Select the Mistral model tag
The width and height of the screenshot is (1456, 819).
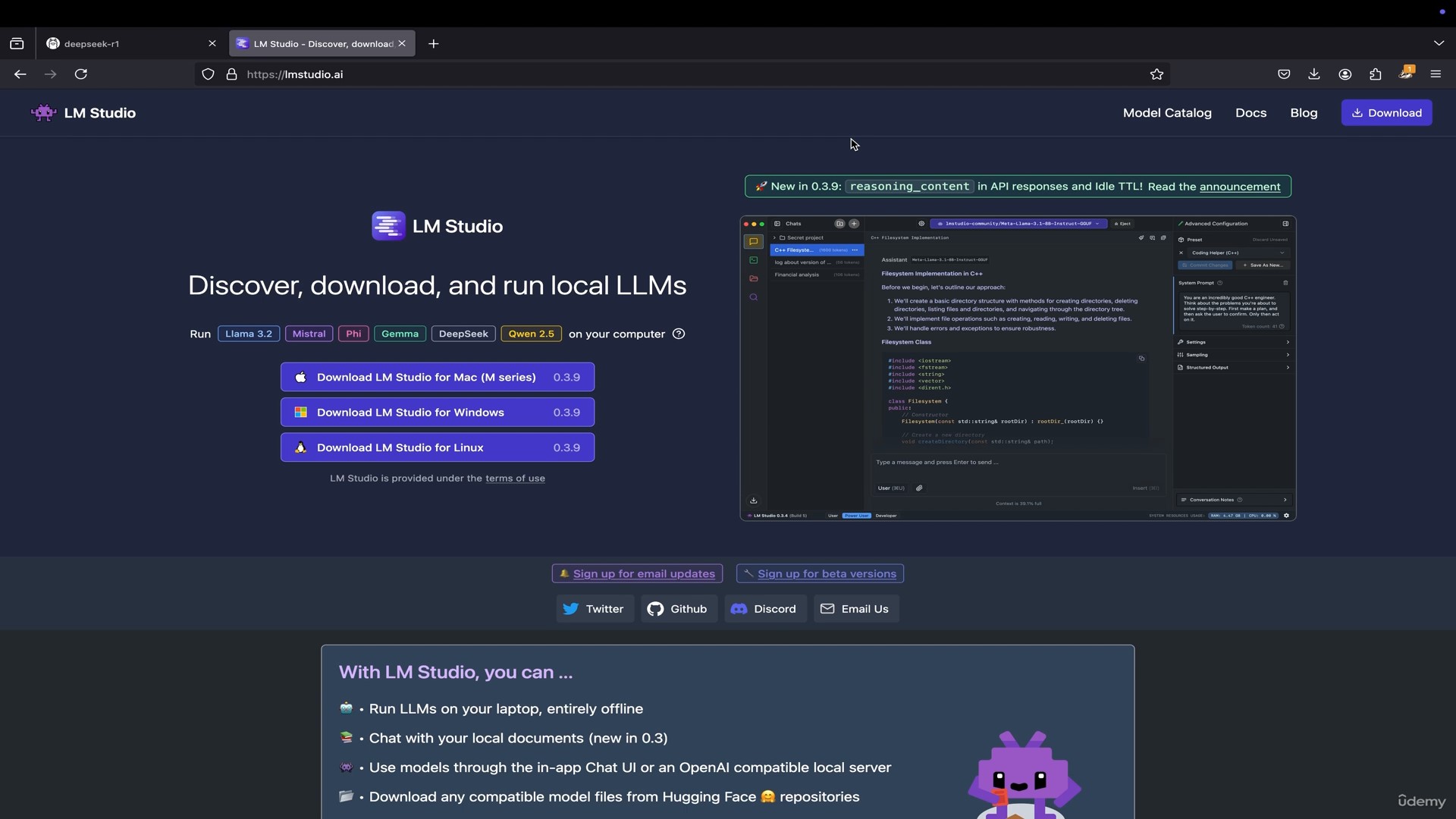point(309,334)
